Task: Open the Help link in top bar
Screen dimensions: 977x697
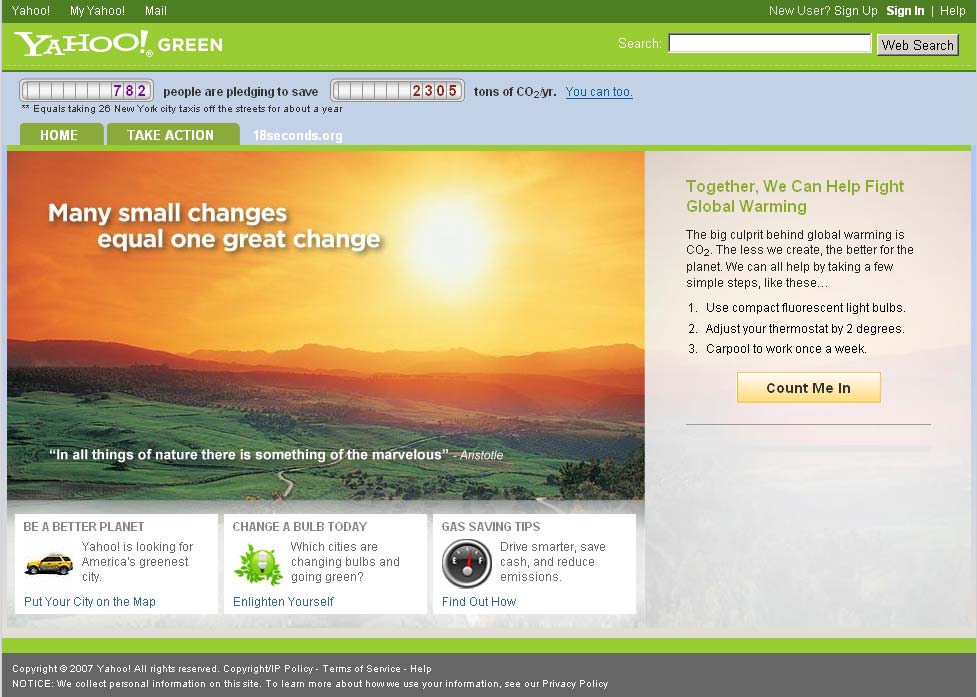Action: tap(952, 11)
